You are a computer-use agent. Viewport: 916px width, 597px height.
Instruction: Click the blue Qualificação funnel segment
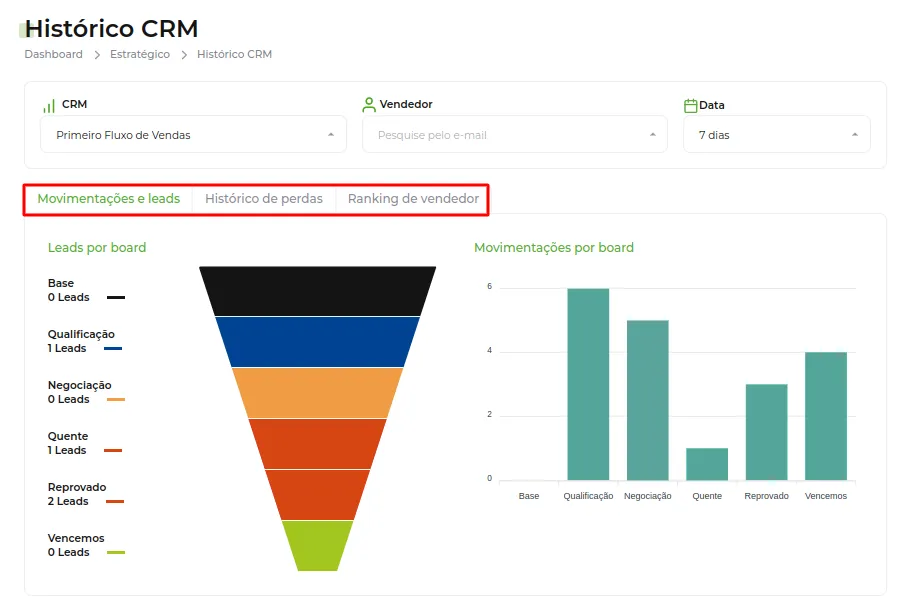[x=317, y=342]
